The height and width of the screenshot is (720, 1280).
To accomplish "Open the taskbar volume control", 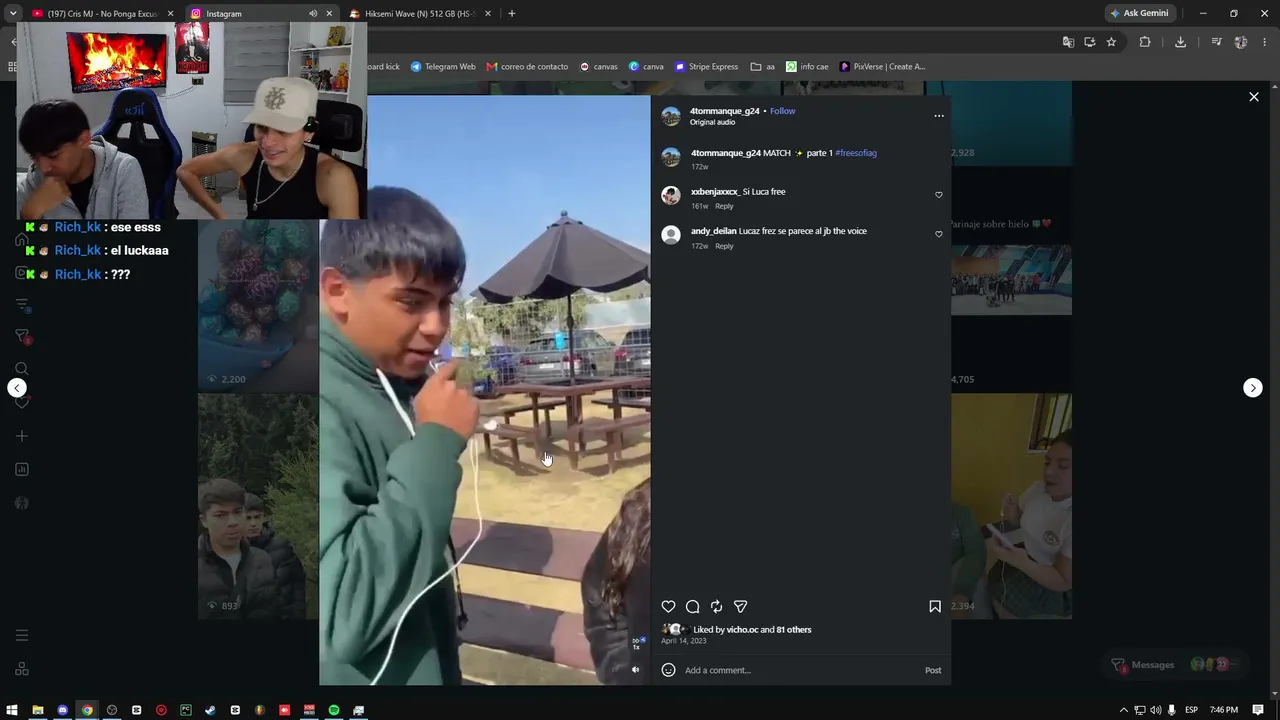I will pyautogui.click(x=1156, y=710).
